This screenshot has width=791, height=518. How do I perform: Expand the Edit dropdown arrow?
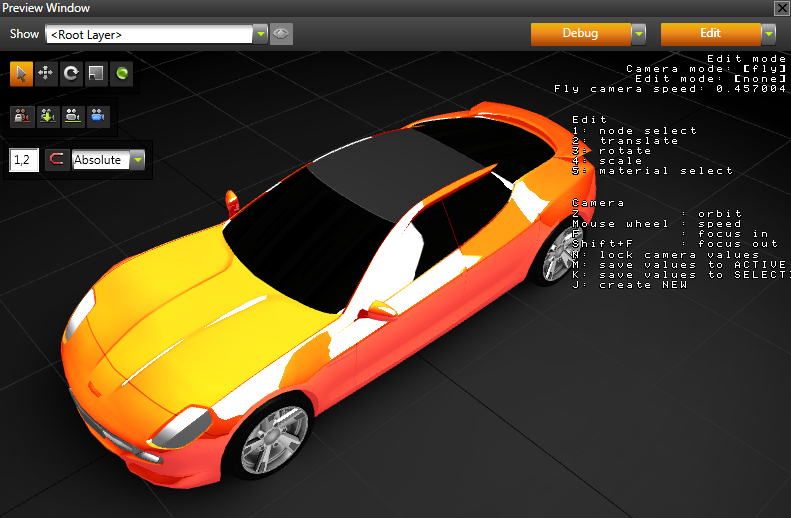tap(768, 34)
